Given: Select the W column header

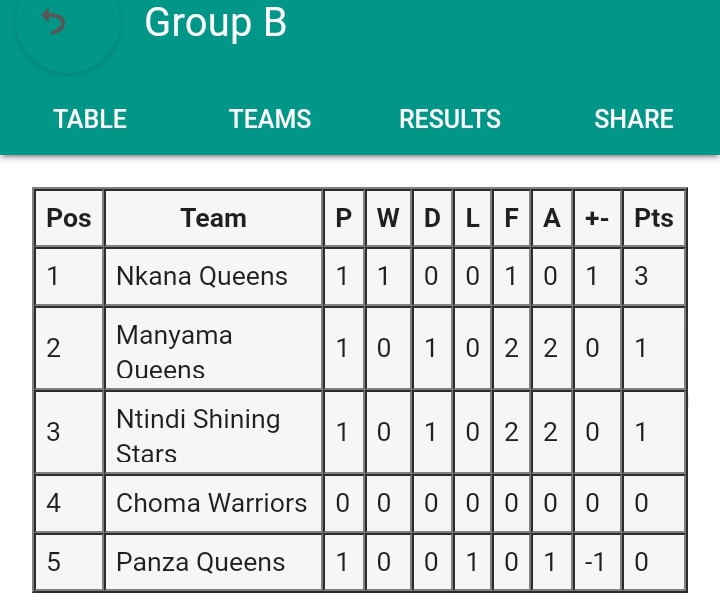Looking at the screenshot, I should [x=388, y=218].
